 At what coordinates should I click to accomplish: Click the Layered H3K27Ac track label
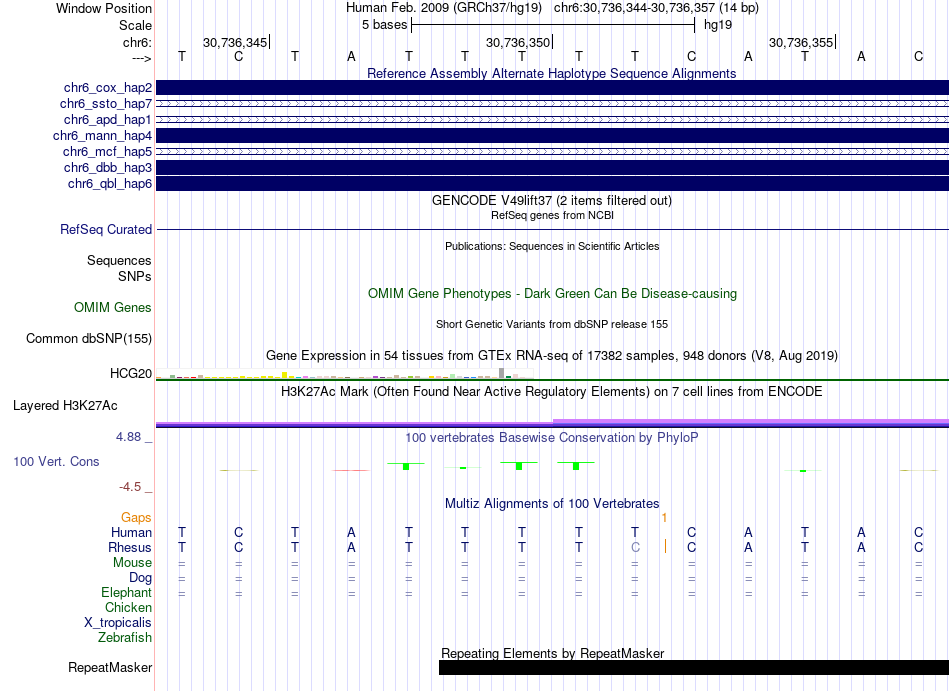click(65, 406)
